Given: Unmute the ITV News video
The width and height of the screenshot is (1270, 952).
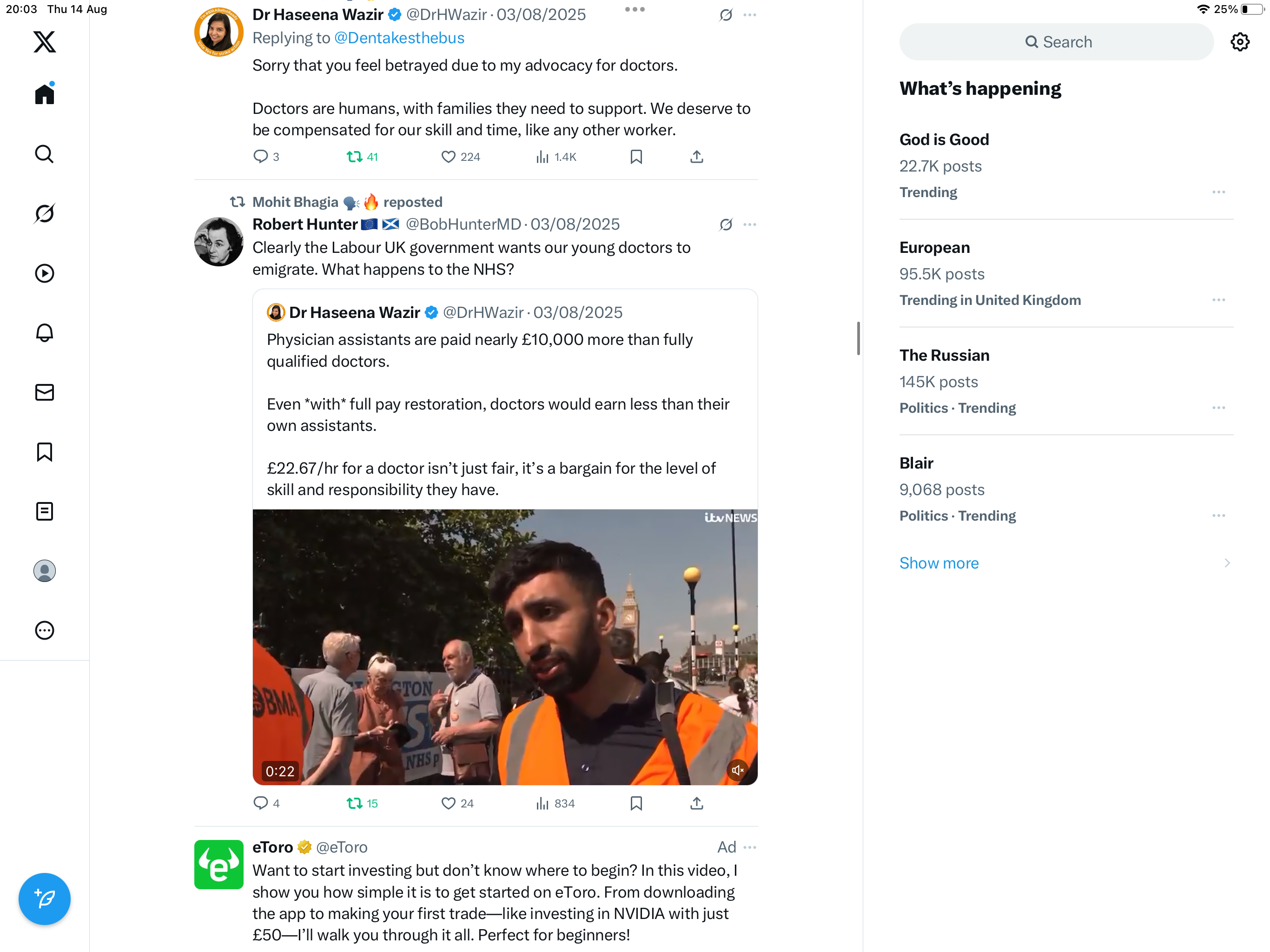Looking at the screenshot, I should 737,770.
